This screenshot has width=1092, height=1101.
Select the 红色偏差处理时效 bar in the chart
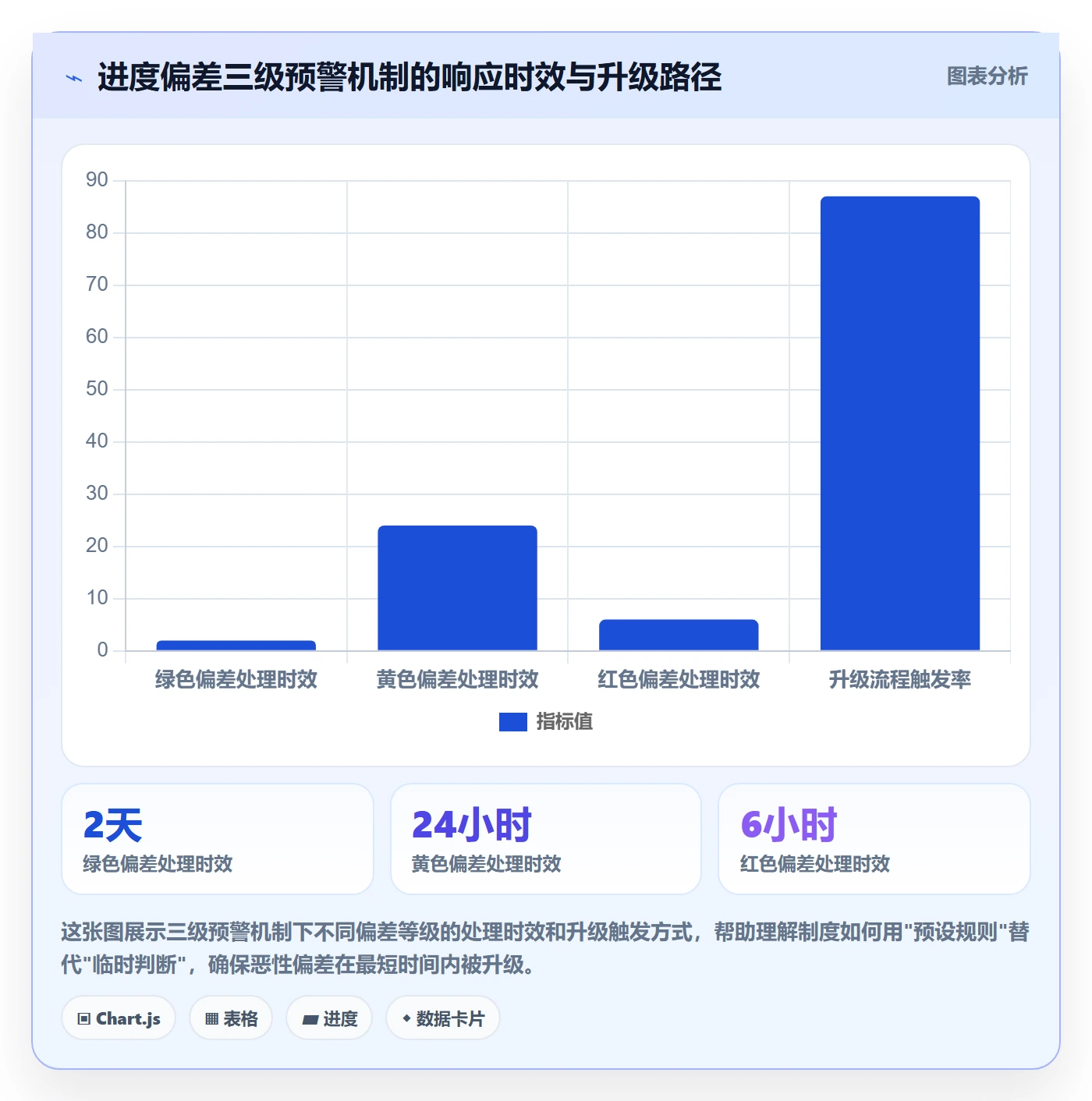(x=679, y=635)
